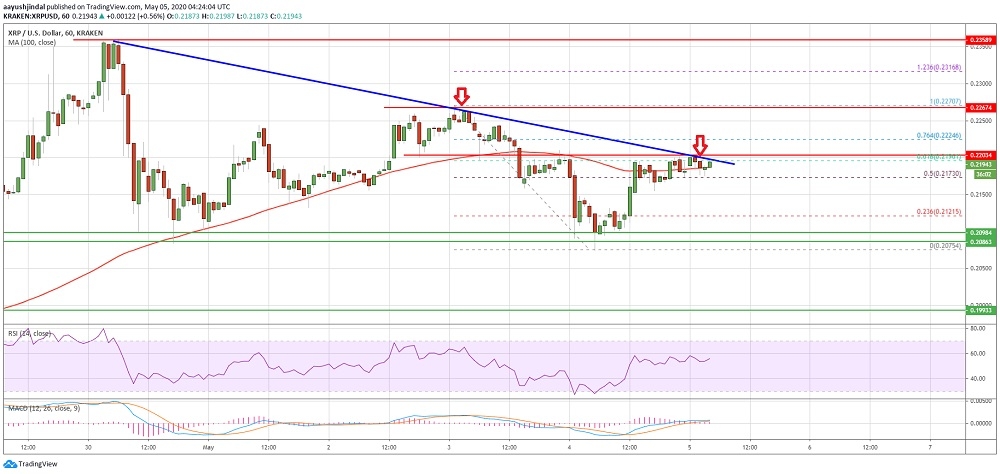This screenshot has height=474, width=1000.
Task: Select the 0.22674 red price label
Action: (981, 107)
